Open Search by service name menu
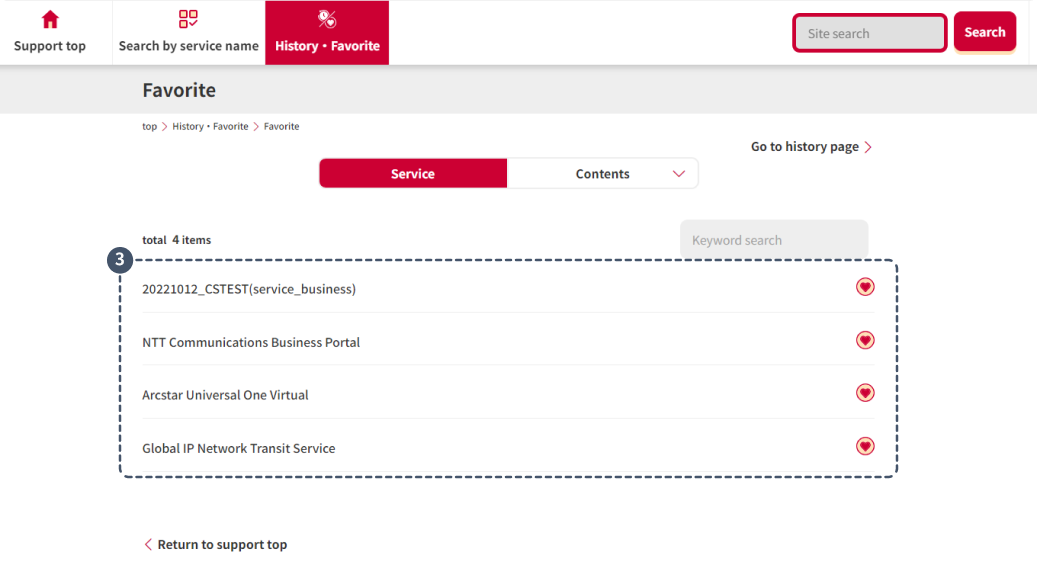The height and width of the screenshot is (565, 1037). [188, 46]
